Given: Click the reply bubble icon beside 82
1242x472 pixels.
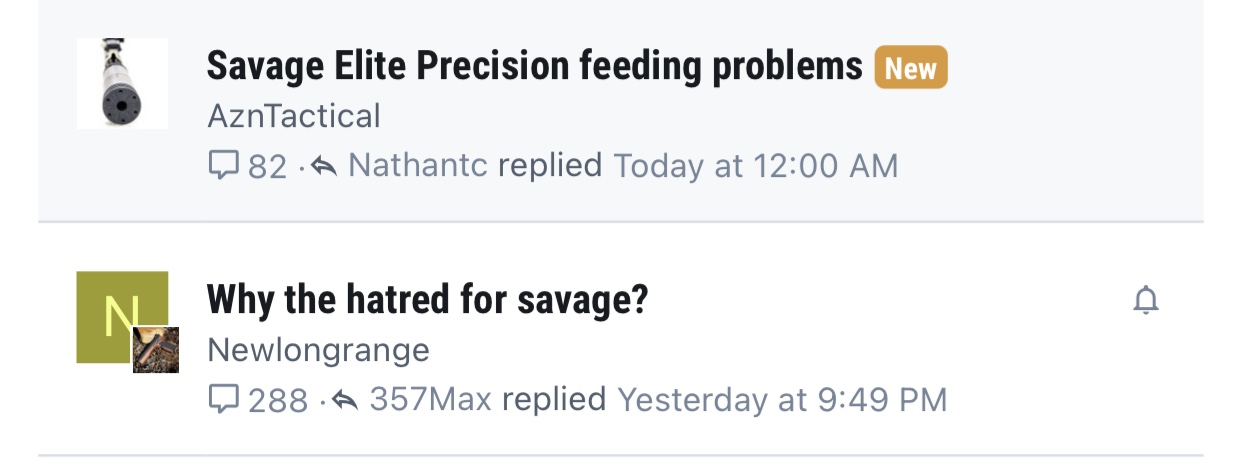Looking at the screenshot, I should pos(222,165).
